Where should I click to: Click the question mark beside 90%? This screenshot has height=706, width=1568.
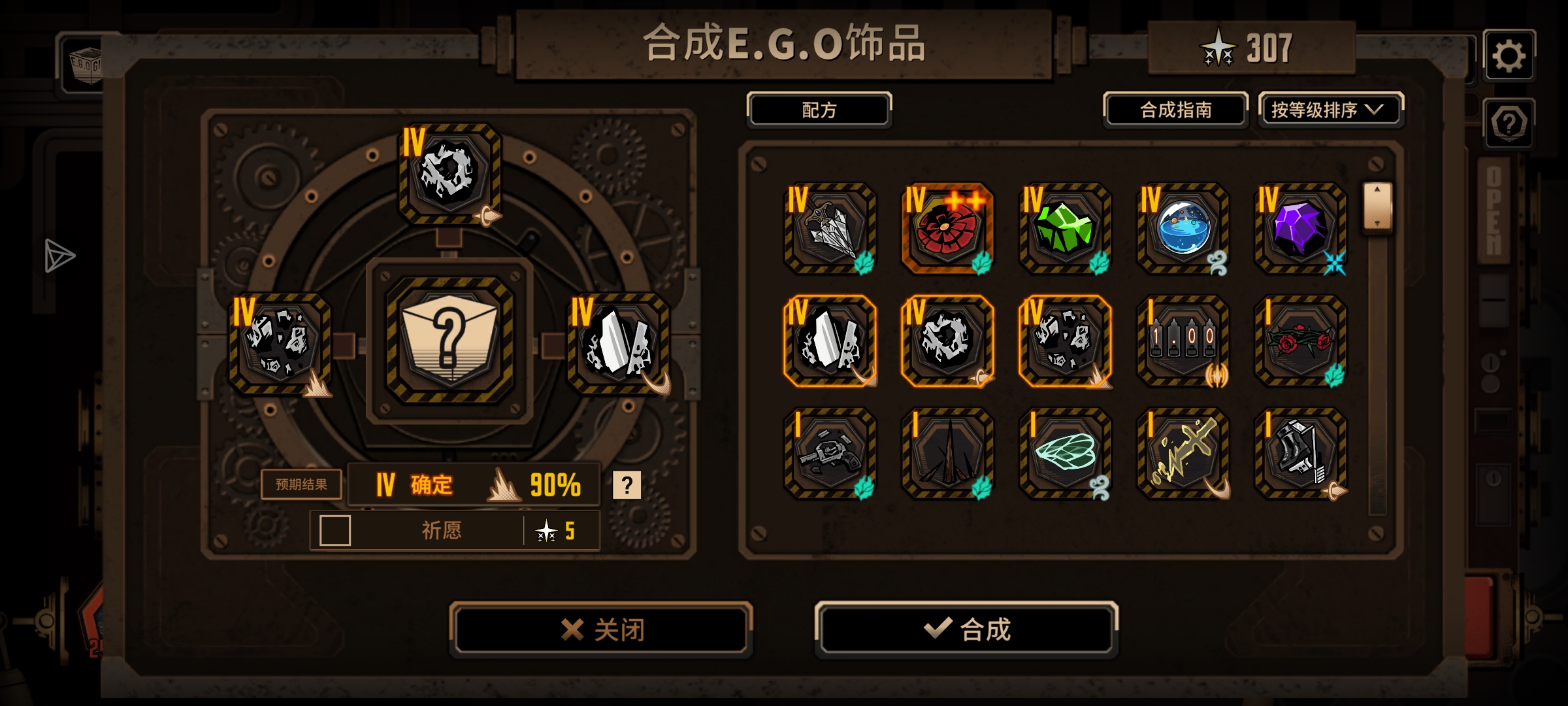(x=627, y=485)
